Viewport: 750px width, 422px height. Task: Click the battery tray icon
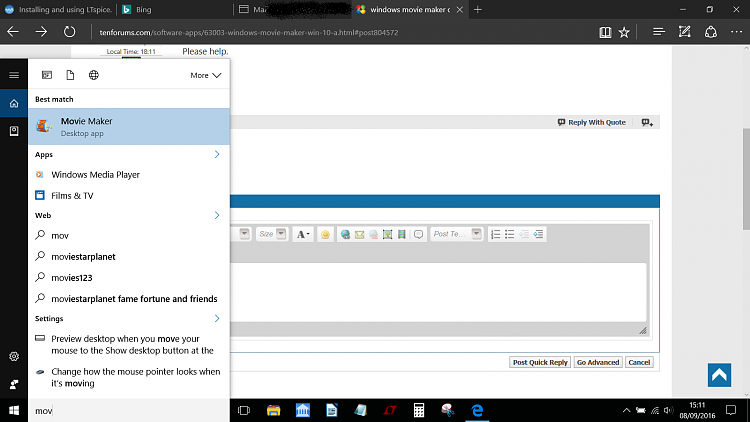point(641,411)
